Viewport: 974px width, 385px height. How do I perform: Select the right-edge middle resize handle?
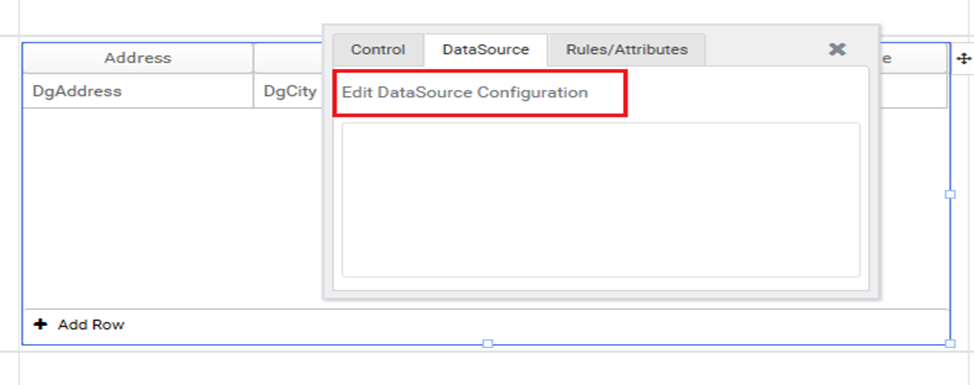pos(950,194)
